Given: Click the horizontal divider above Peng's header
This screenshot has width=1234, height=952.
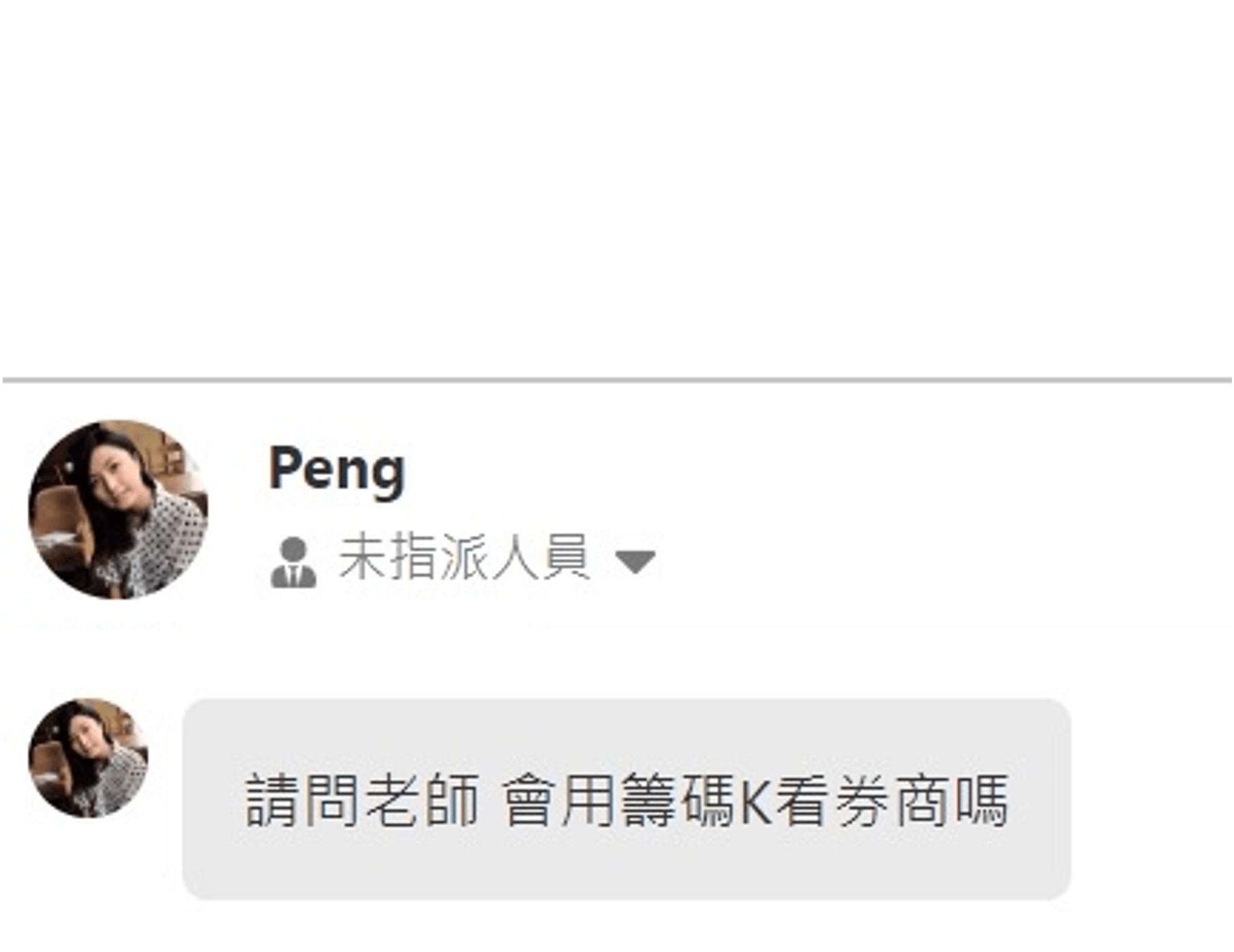Looking at the screenshot, I should pyautogui.click(x=617, y=380).
